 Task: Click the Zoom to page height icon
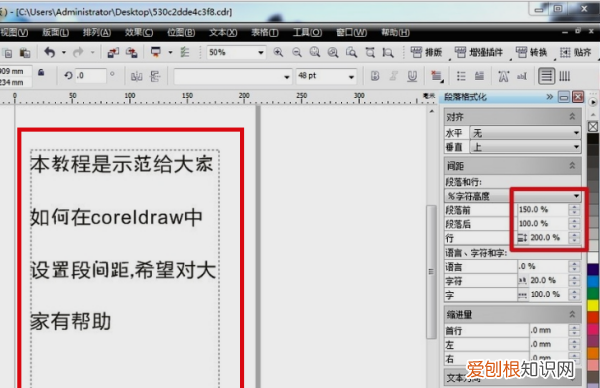point(388,52)
